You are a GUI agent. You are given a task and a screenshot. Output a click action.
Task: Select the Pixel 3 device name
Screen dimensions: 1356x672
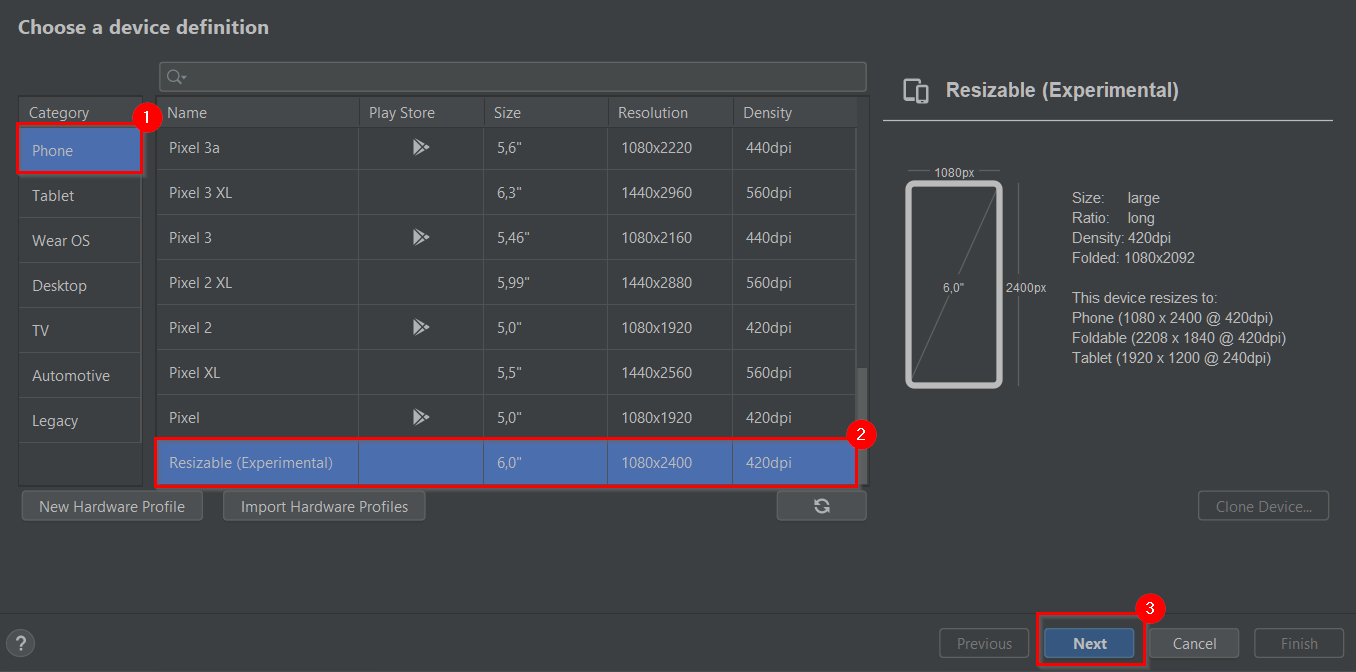click(190, 238)
